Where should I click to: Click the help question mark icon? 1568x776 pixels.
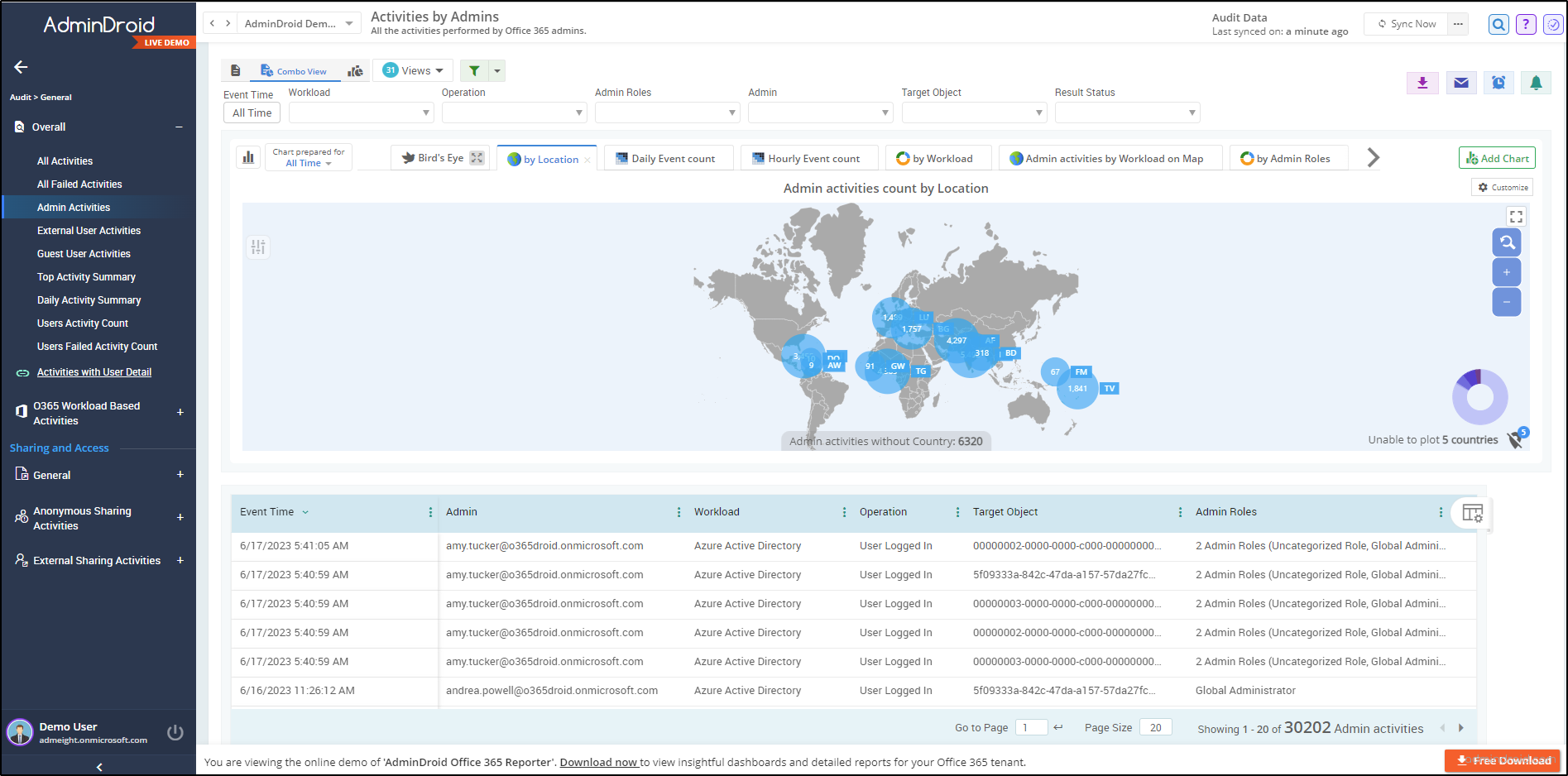1525,24
